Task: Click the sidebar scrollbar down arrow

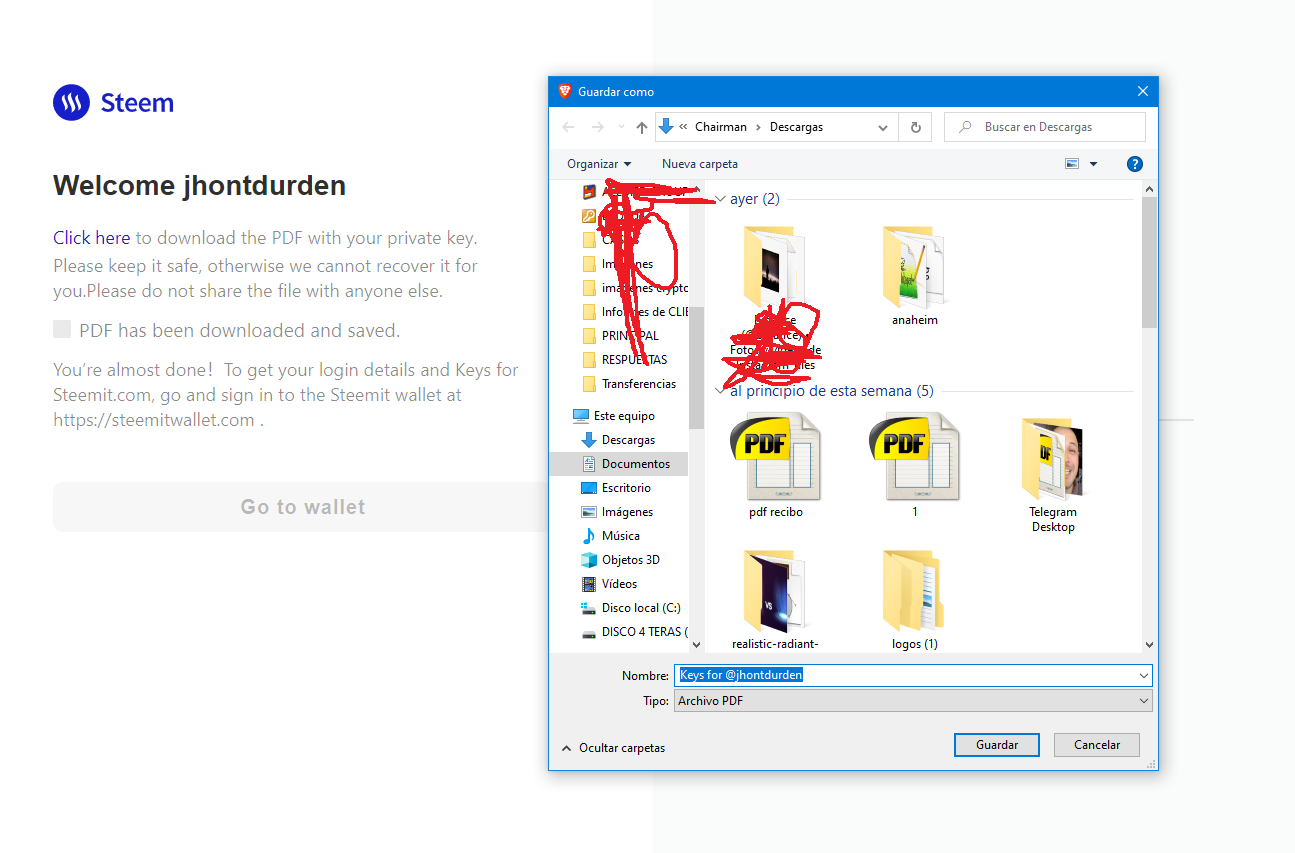Action: pyautogui.click(x=696, y=645)
